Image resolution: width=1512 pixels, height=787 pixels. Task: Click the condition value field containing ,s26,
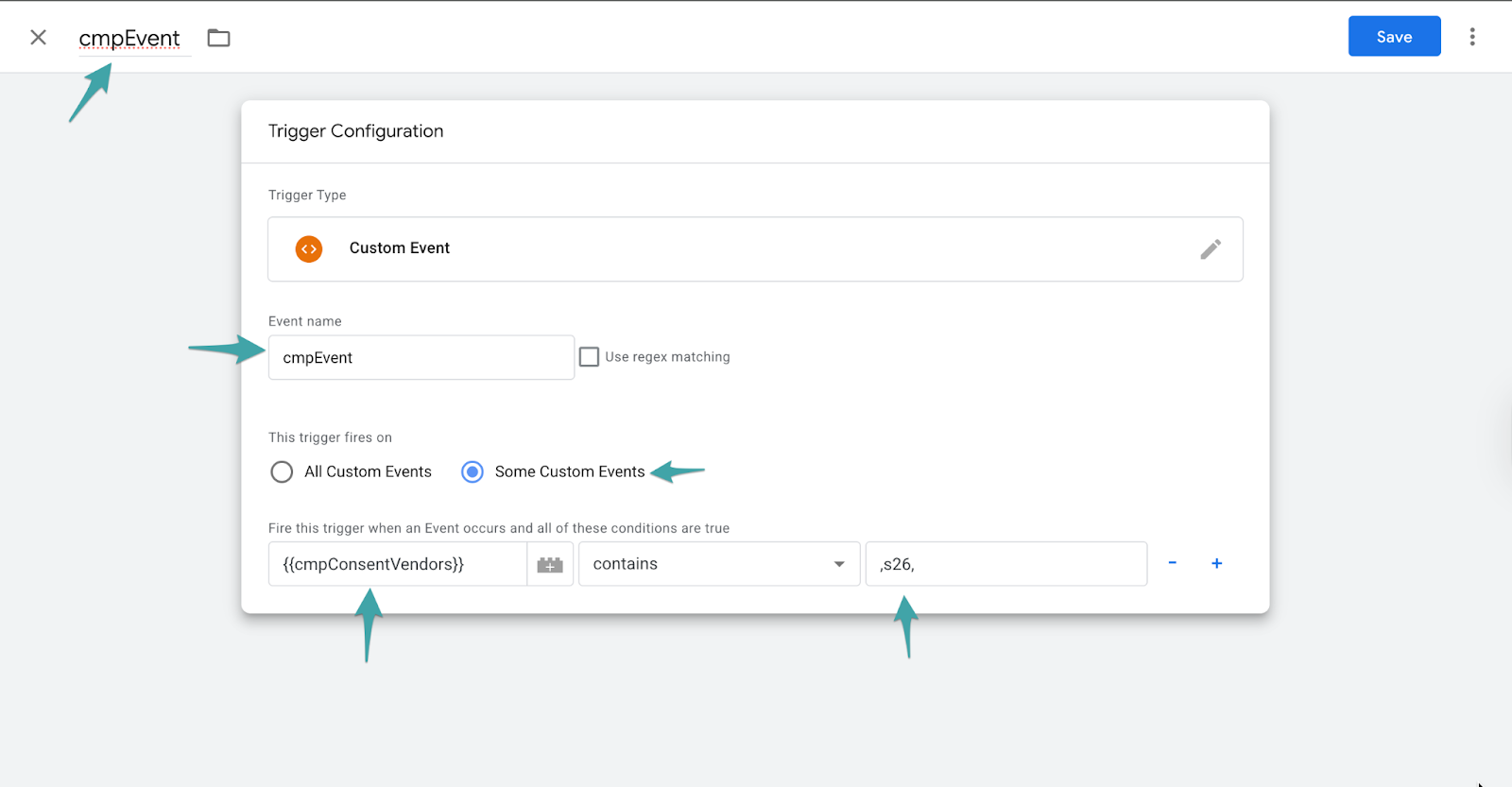1005,564
